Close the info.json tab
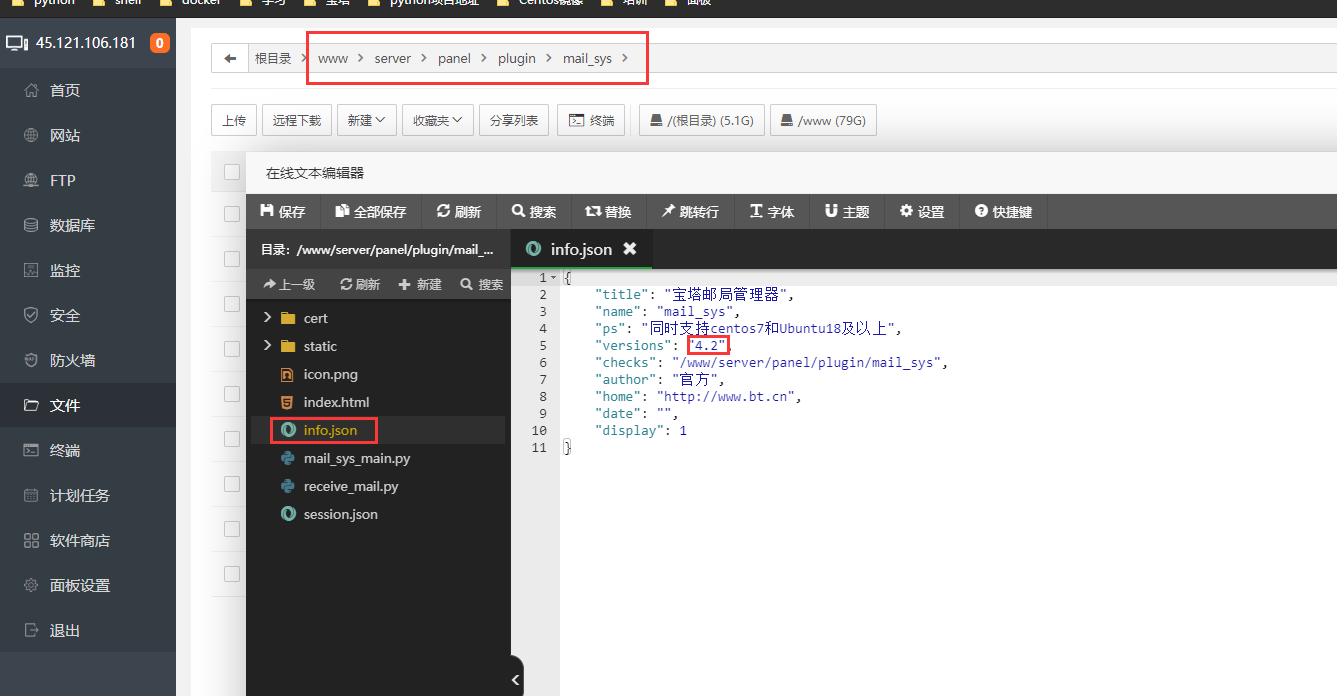 click(630, 249)
